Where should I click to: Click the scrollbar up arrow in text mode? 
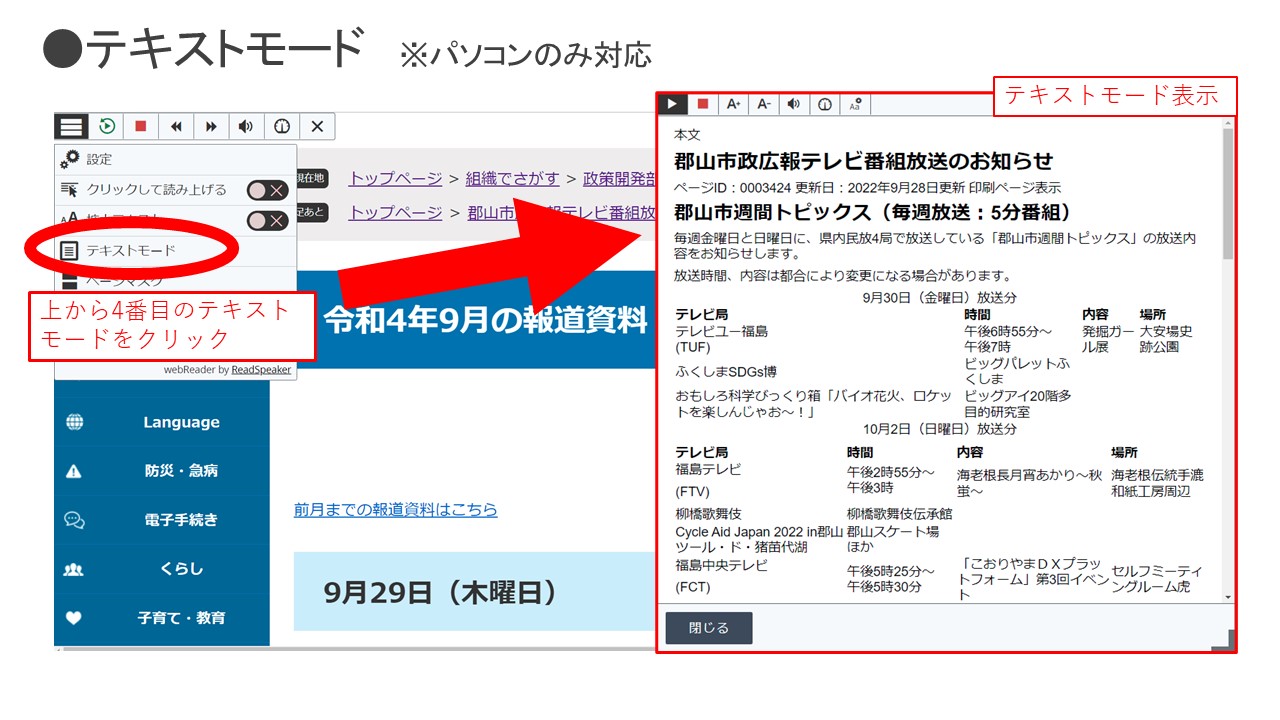[x=1228, y=124]
